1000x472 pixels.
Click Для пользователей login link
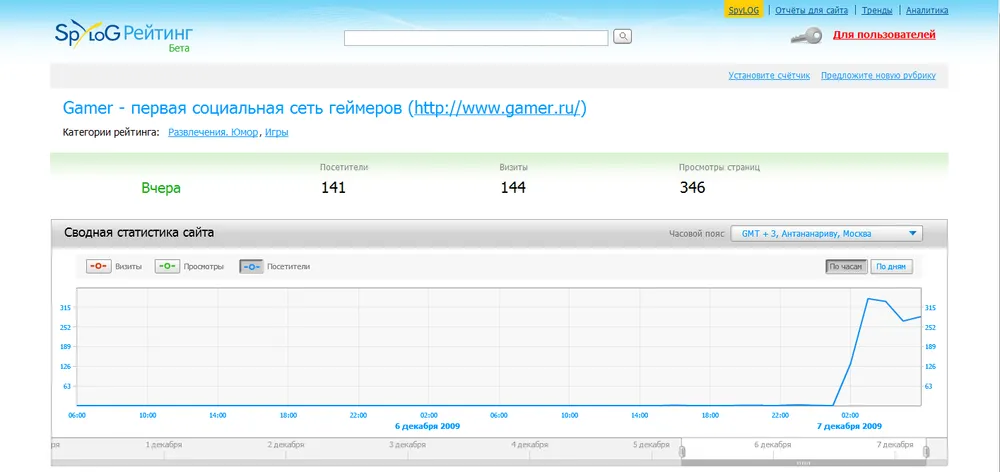[x=884, y=35]
